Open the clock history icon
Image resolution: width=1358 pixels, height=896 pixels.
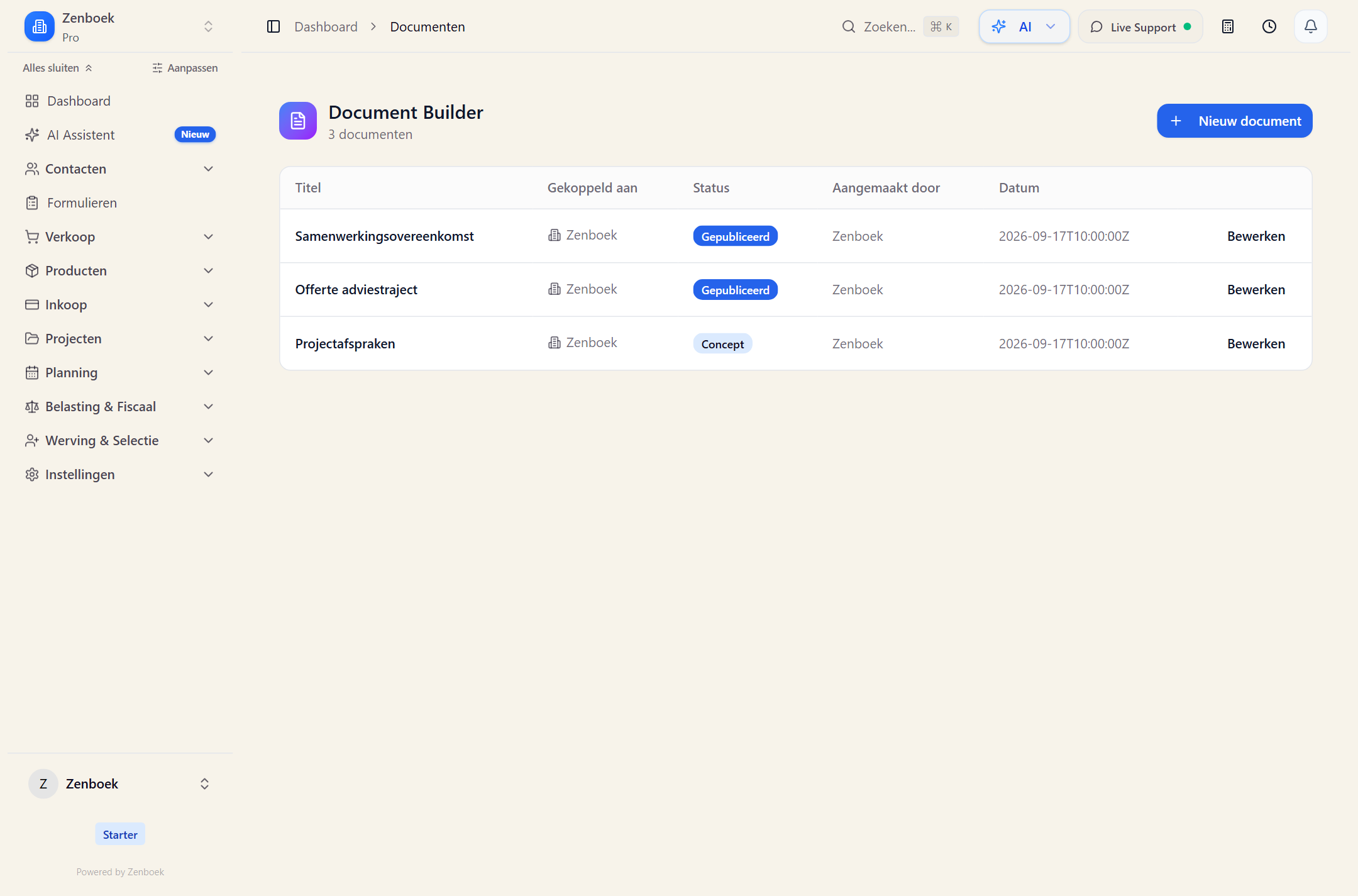(x=1269, y=26)
